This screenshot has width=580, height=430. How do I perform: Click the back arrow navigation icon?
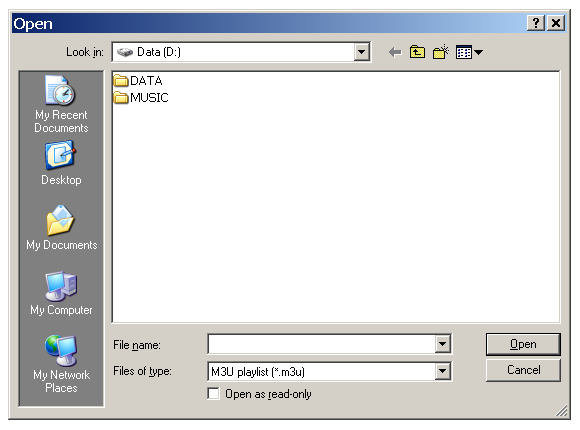pos(395,52)
